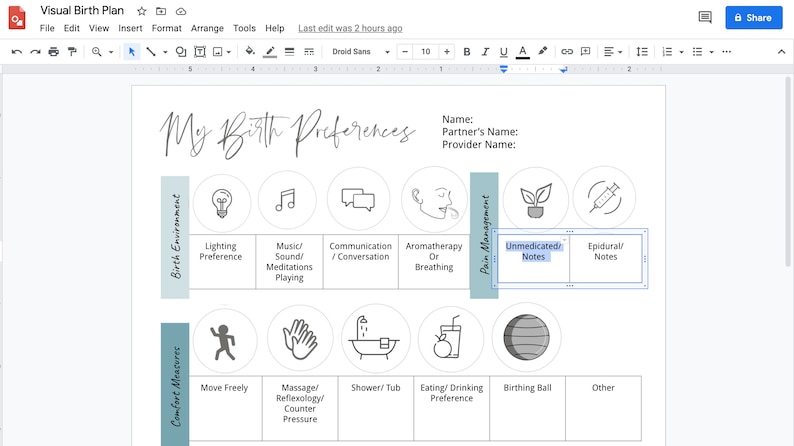Click the Redo arrow icon

click(x=35, y=52)
